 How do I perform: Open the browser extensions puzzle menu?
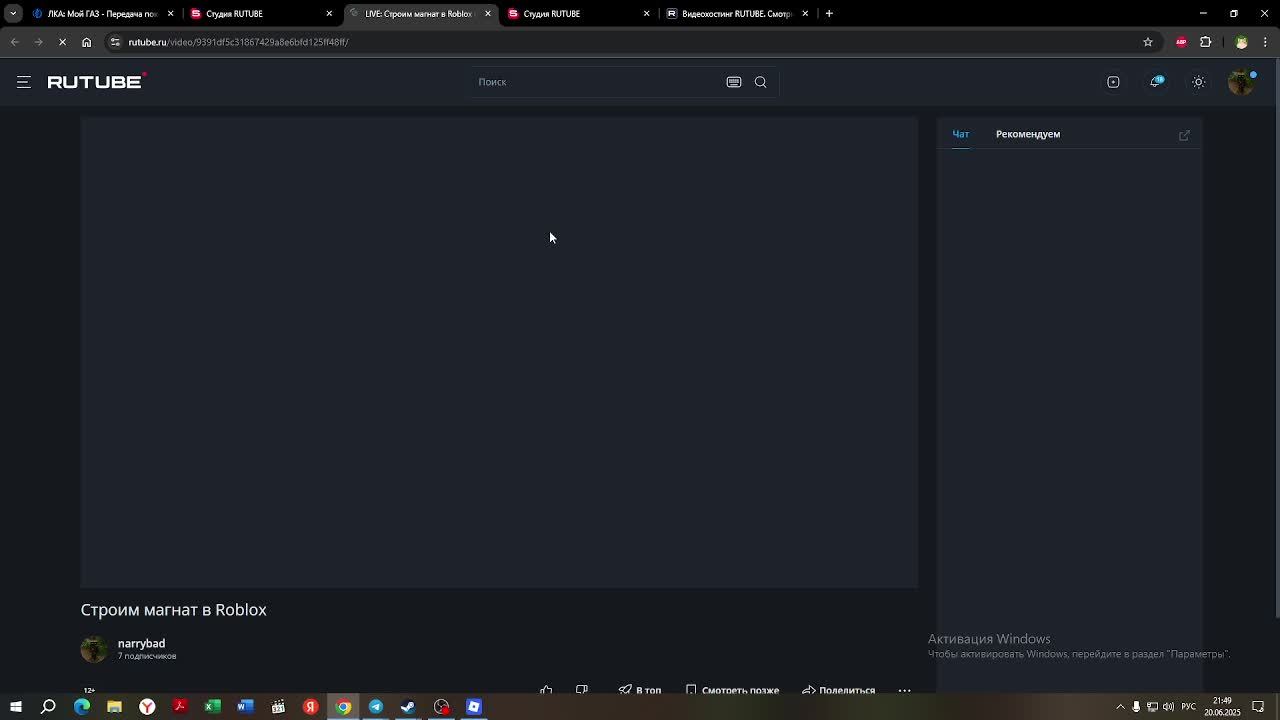coord(1205,42)
